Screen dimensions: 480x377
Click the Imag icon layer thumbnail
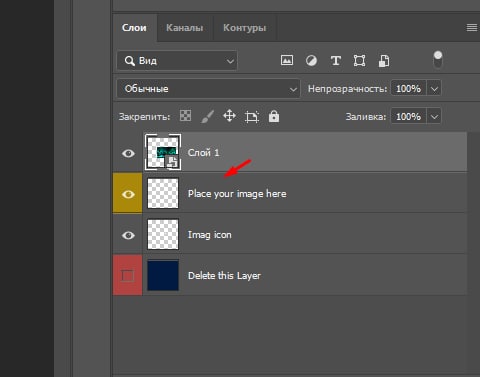[163, 234]
